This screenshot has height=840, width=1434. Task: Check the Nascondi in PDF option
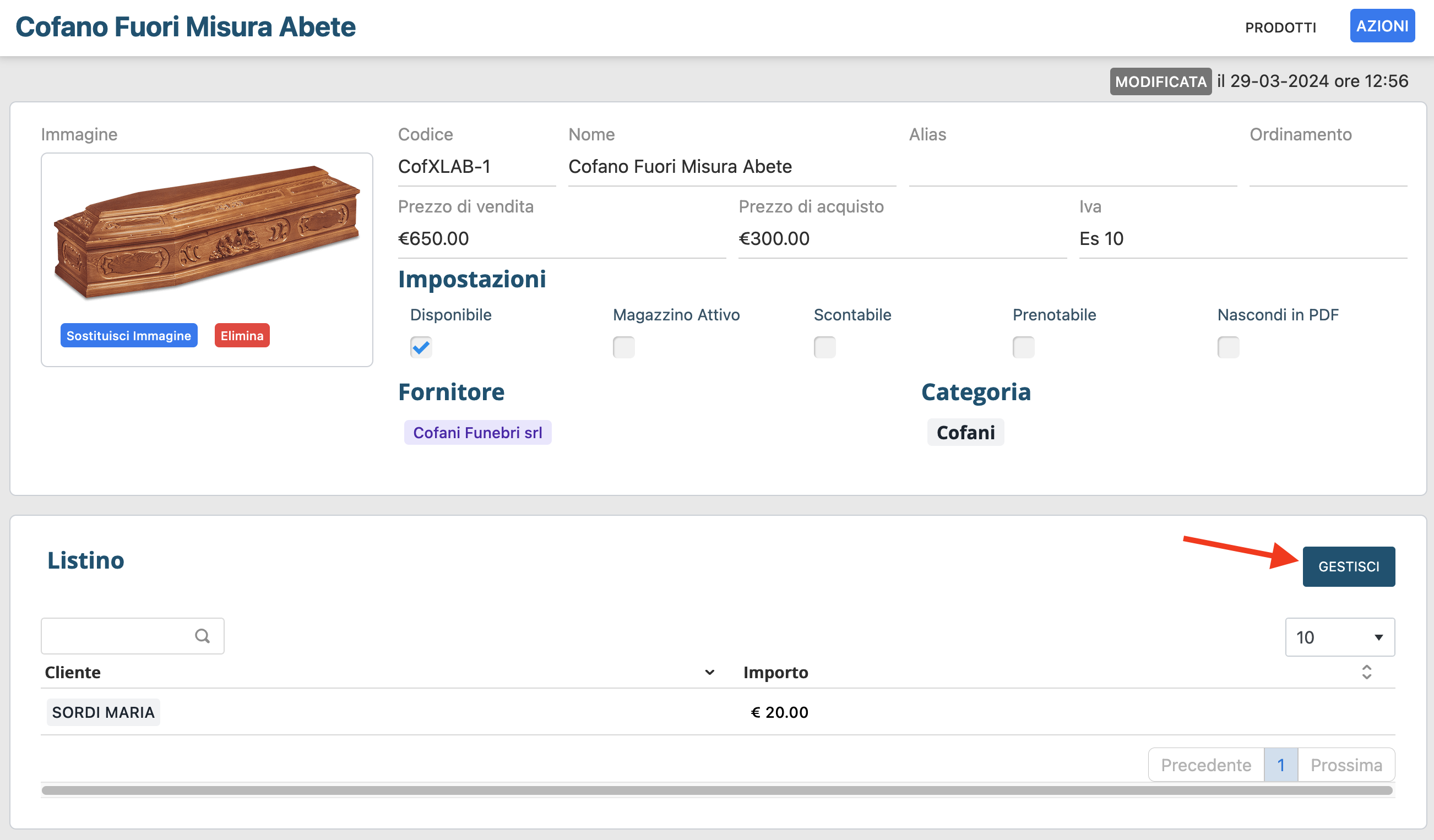(x=1227, y=347)
